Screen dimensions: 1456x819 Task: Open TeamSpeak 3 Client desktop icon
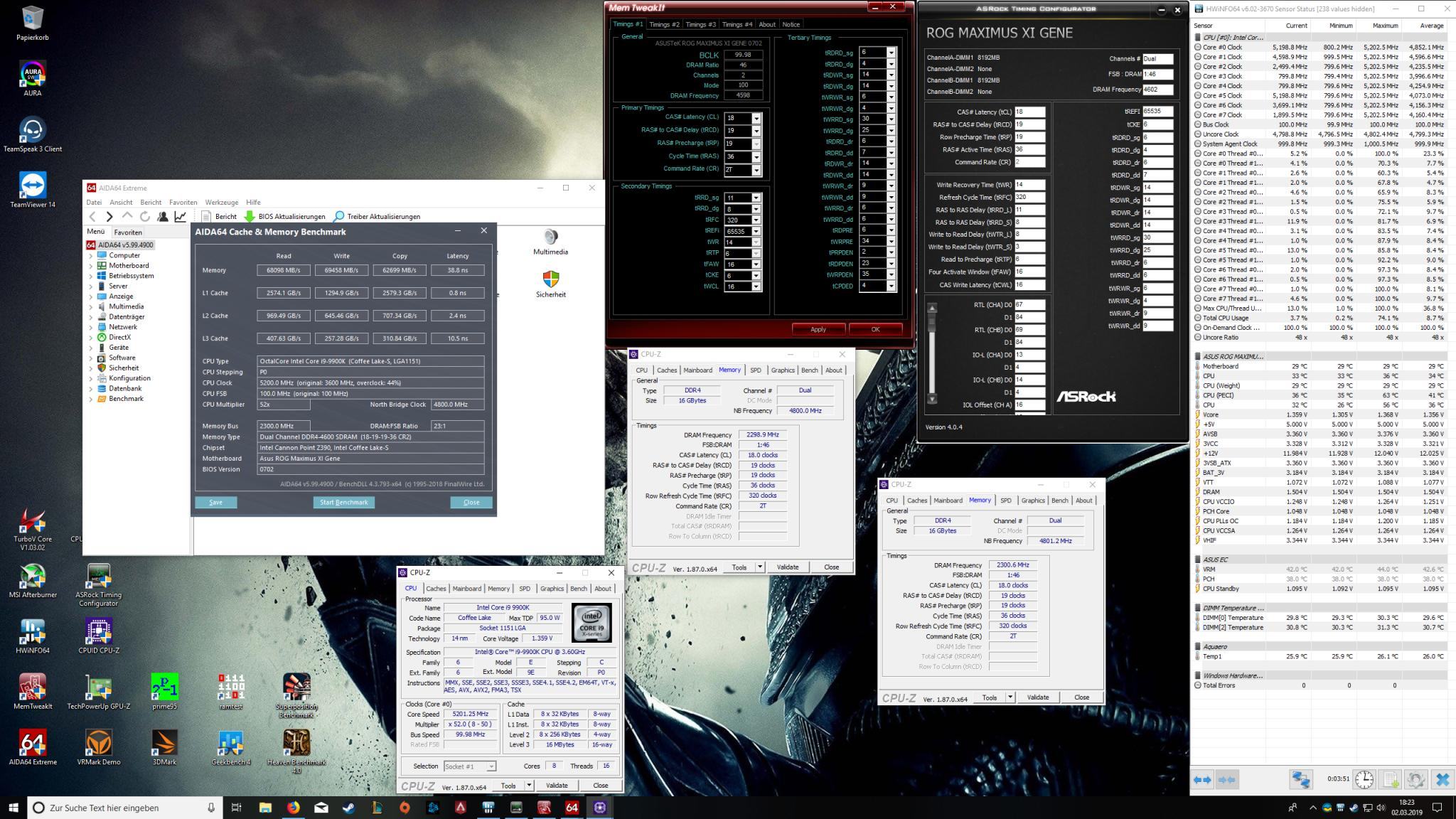(33, 134)
